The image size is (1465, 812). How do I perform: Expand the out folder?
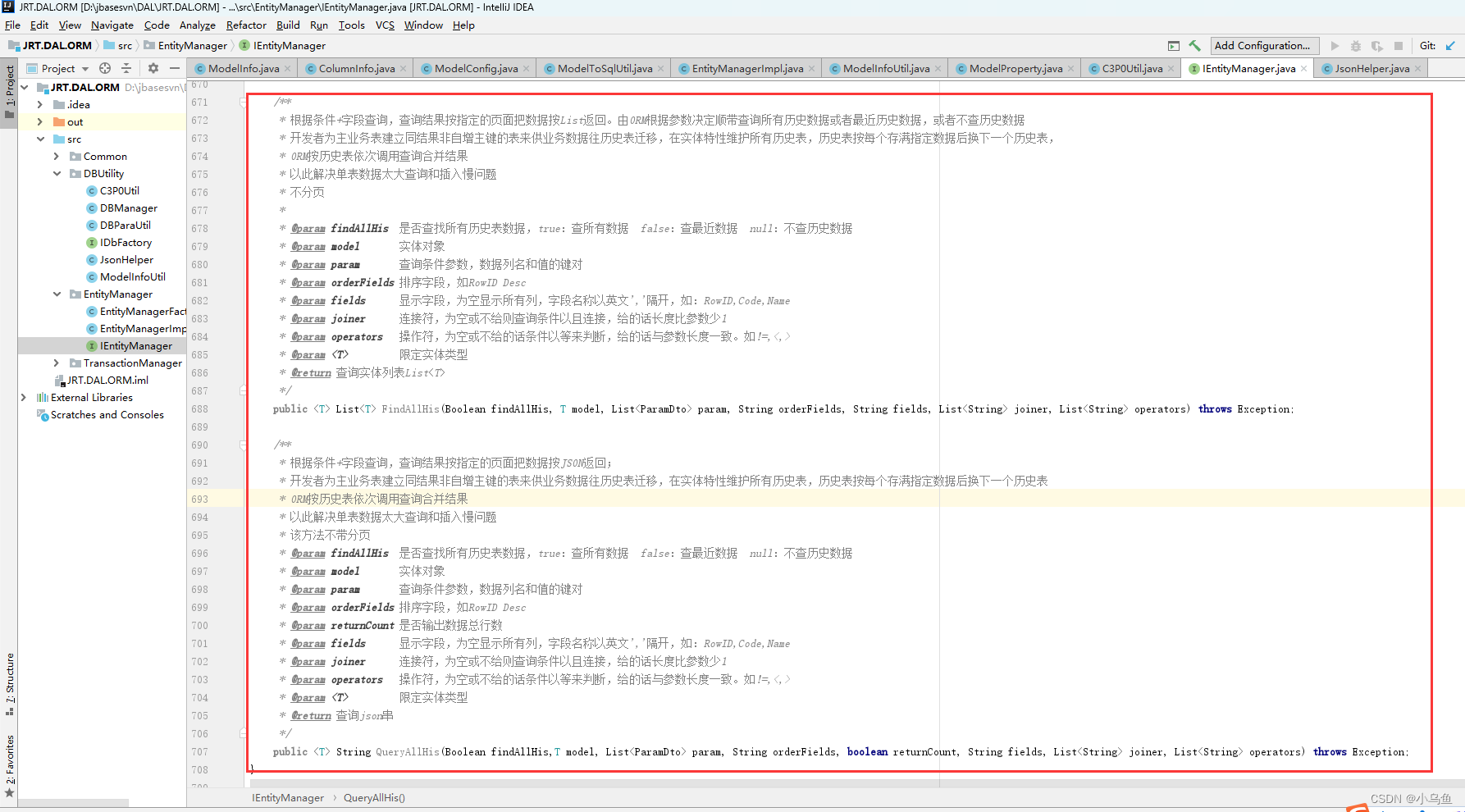[40, 121]
